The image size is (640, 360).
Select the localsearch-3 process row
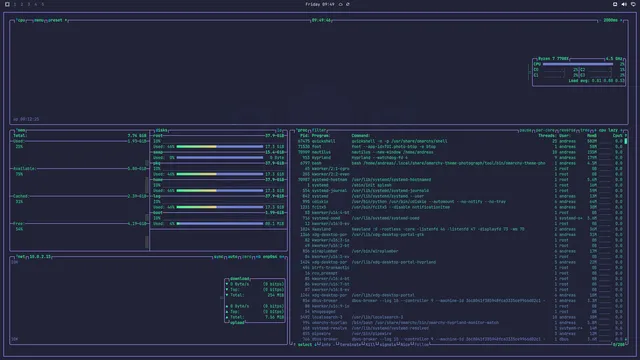(459, 317)
